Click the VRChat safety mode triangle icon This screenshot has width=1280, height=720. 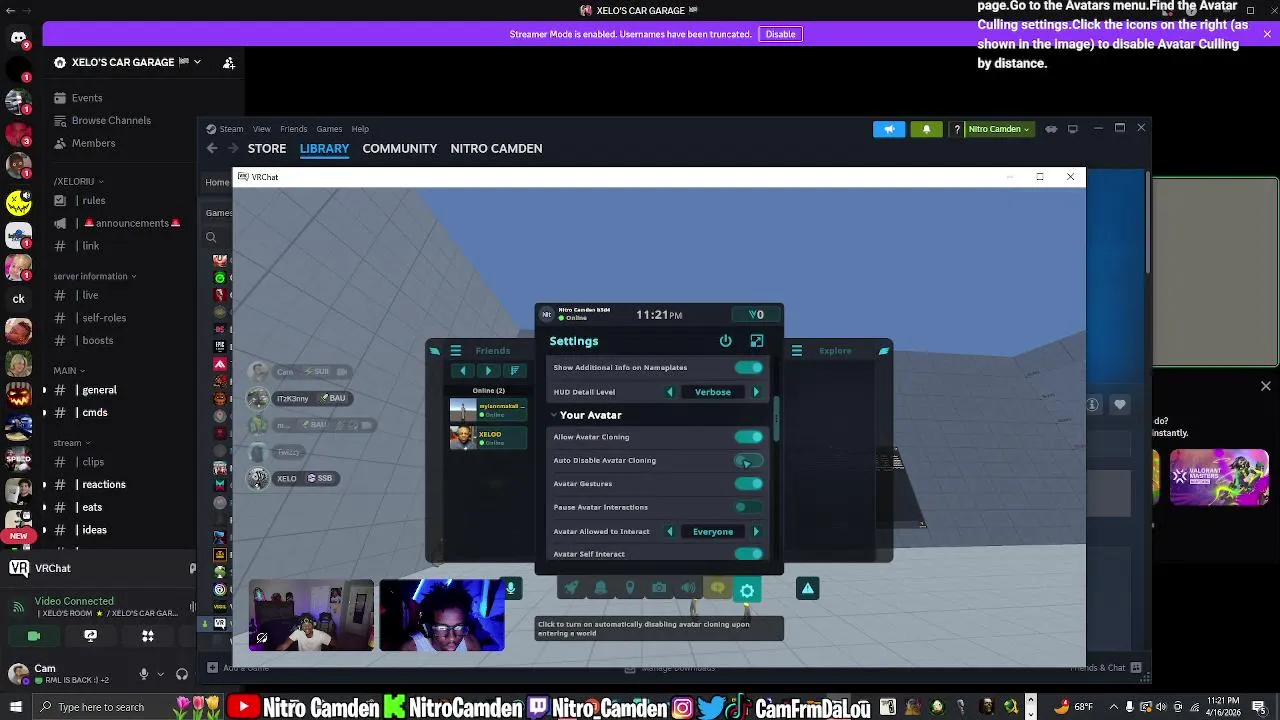click(x=807, y=588)
